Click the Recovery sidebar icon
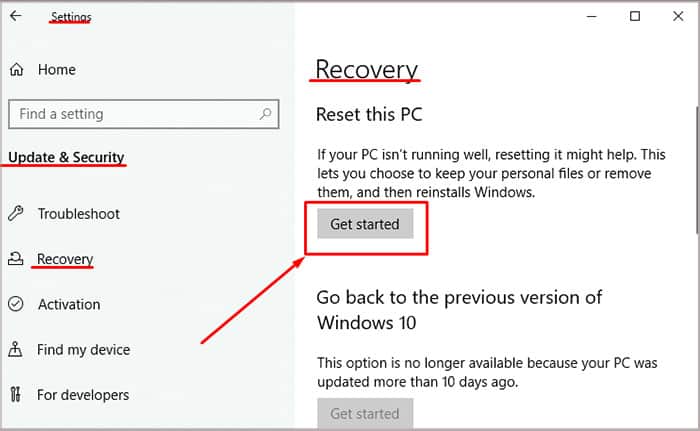The image size is (700, 431). [16, 260]
